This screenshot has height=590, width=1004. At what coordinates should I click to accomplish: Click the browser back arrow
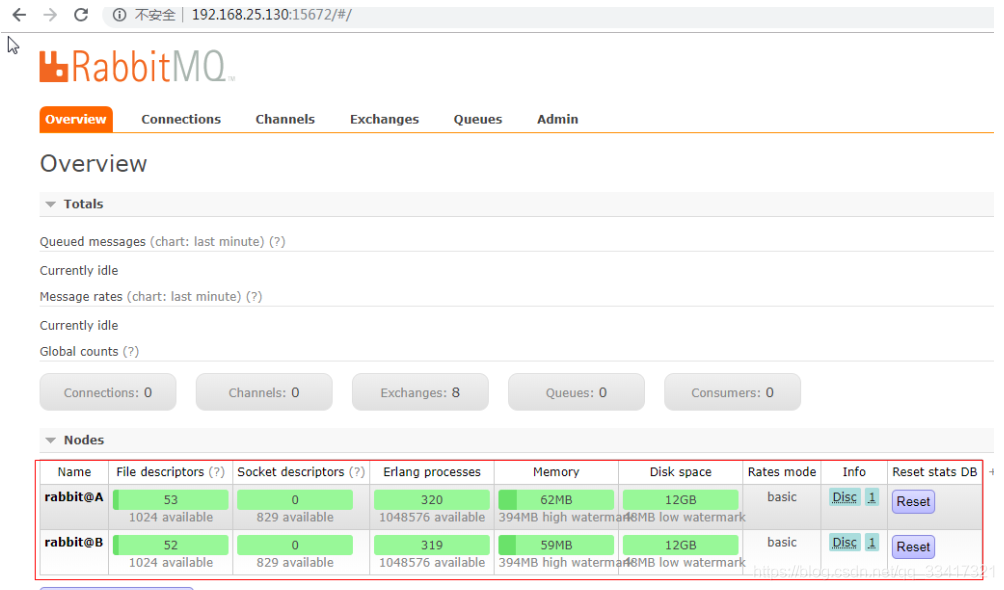tap(19, 15)
